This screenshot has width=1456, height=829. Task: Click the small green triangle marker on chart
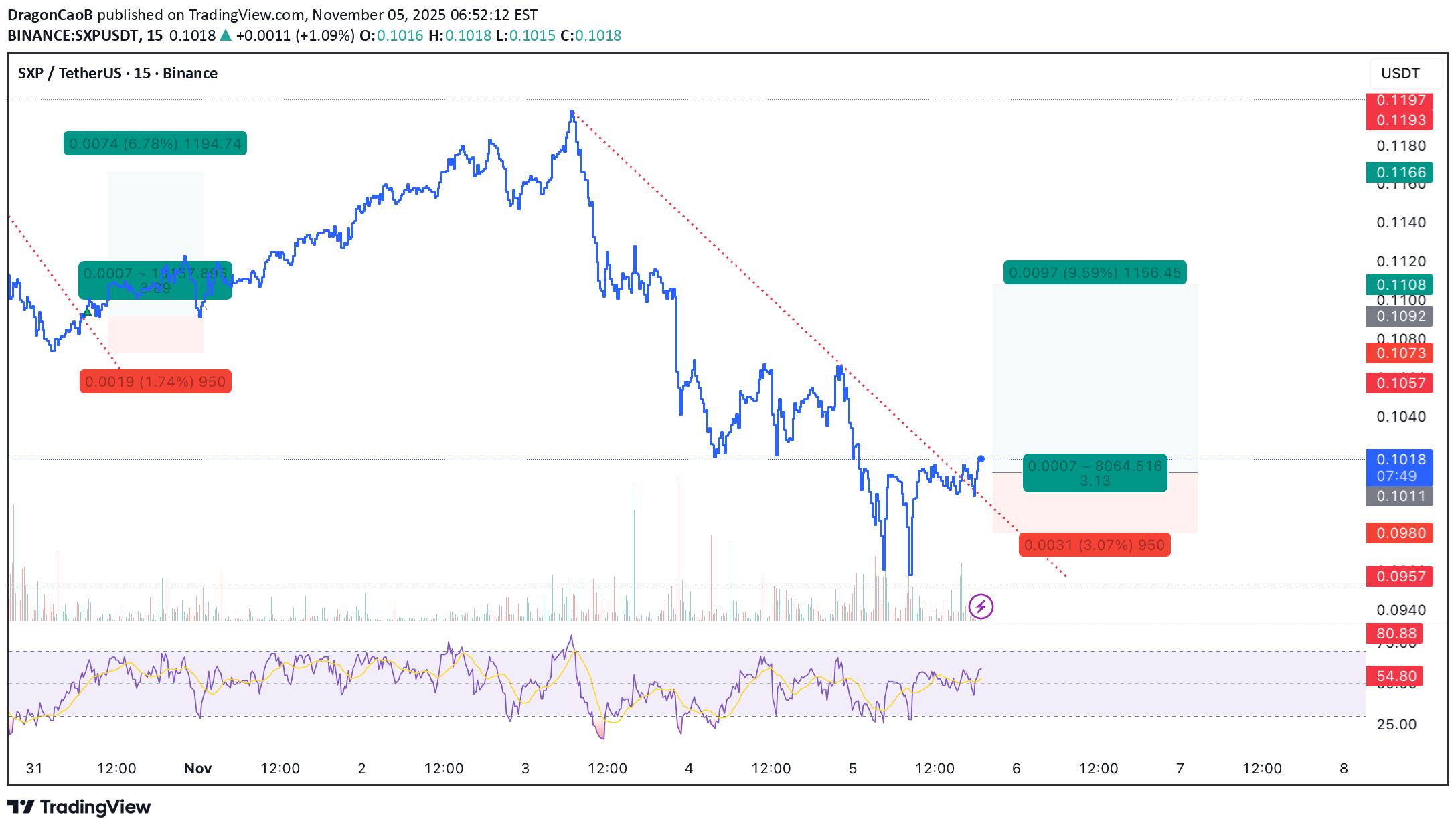87,312
